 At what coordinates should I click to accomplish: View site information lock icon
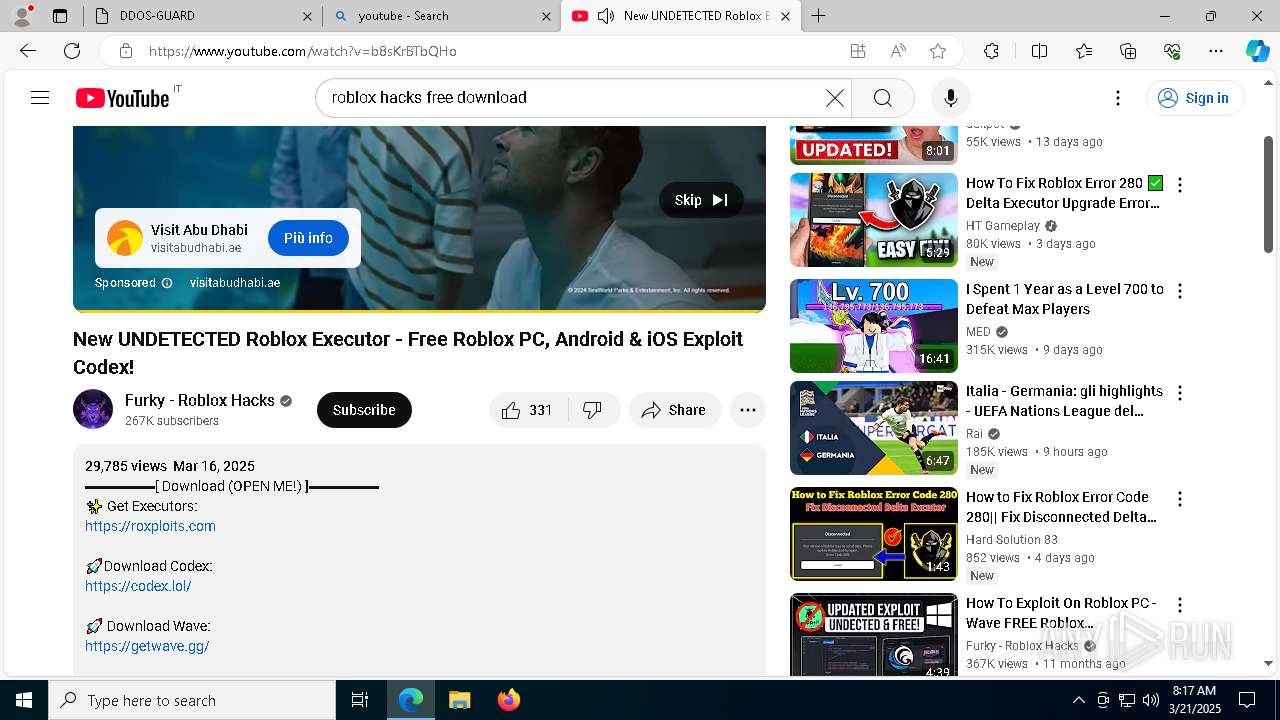pyautogui.click(x=125, y=51)
